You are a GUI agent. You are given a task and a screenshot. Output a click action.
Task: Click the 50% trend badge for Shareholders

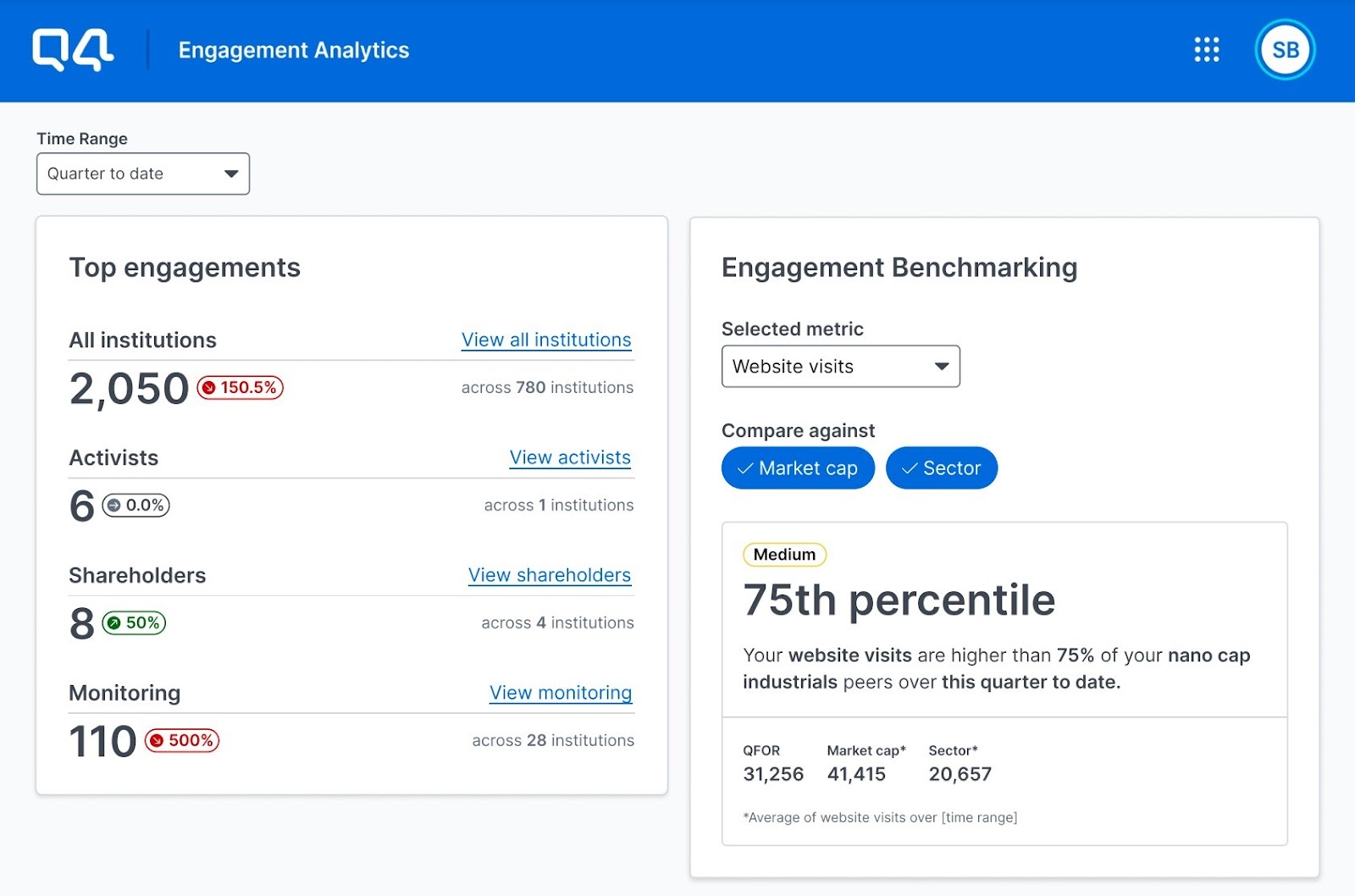coord(134,622)
